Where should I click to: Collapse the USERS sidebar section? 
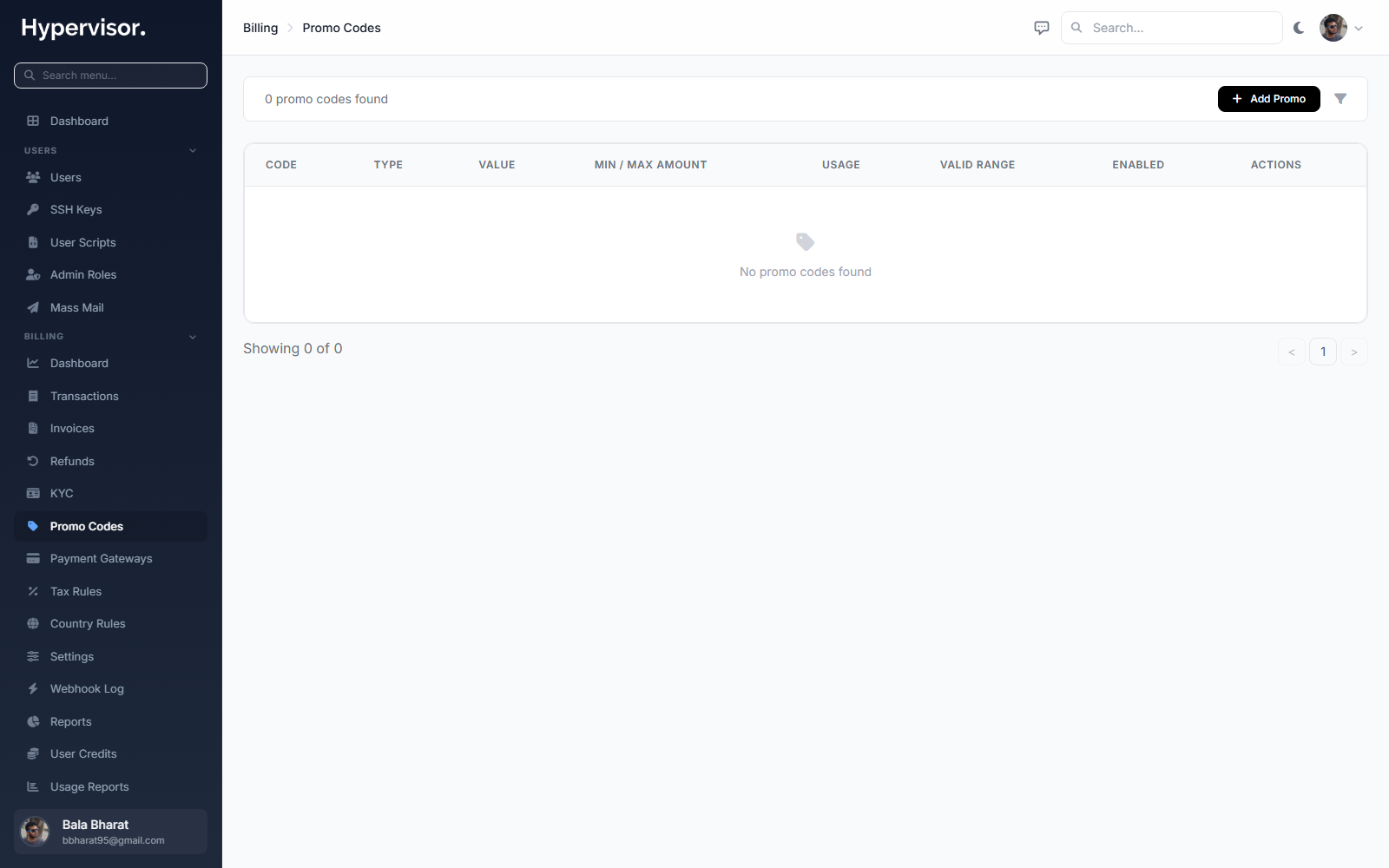(x=193, y=150)
